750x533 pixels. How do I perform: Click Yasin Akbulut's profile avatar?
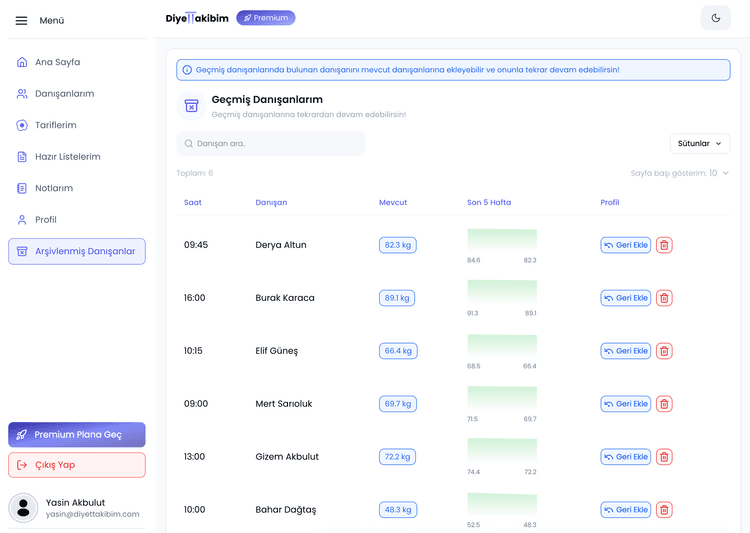(23, 508)
